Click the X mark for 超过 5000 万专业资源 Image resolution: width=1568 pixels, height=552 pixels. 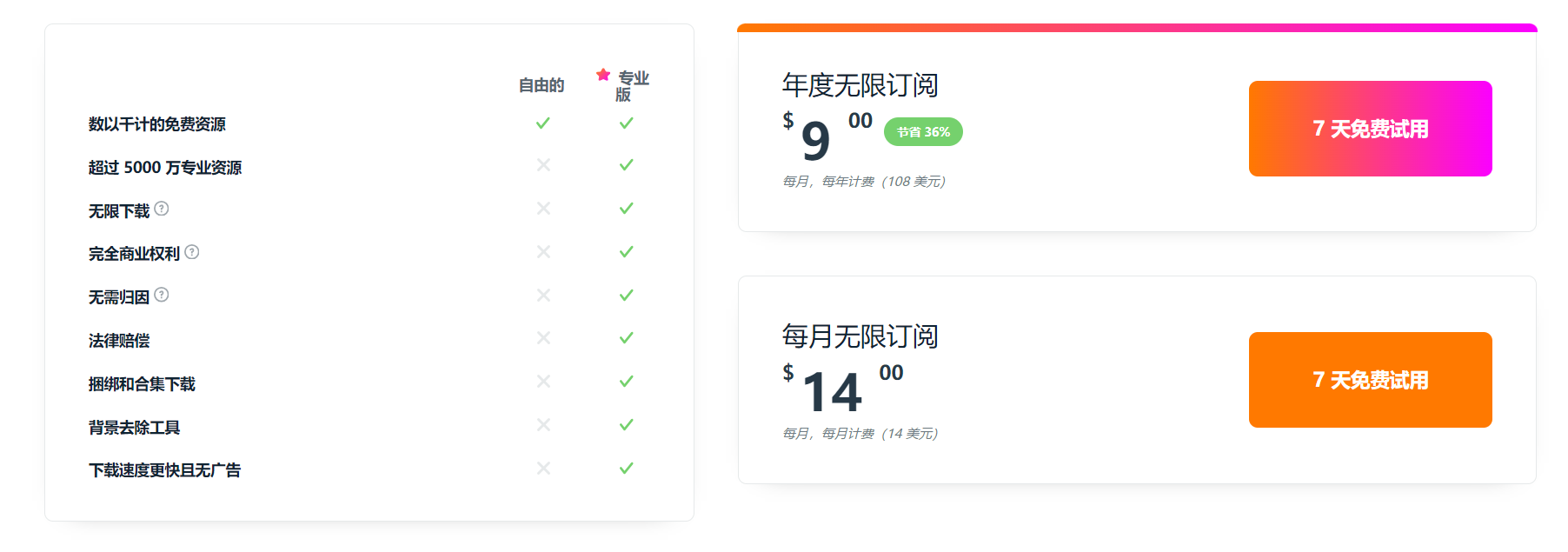pyautogui.click(x=543, y=165)
